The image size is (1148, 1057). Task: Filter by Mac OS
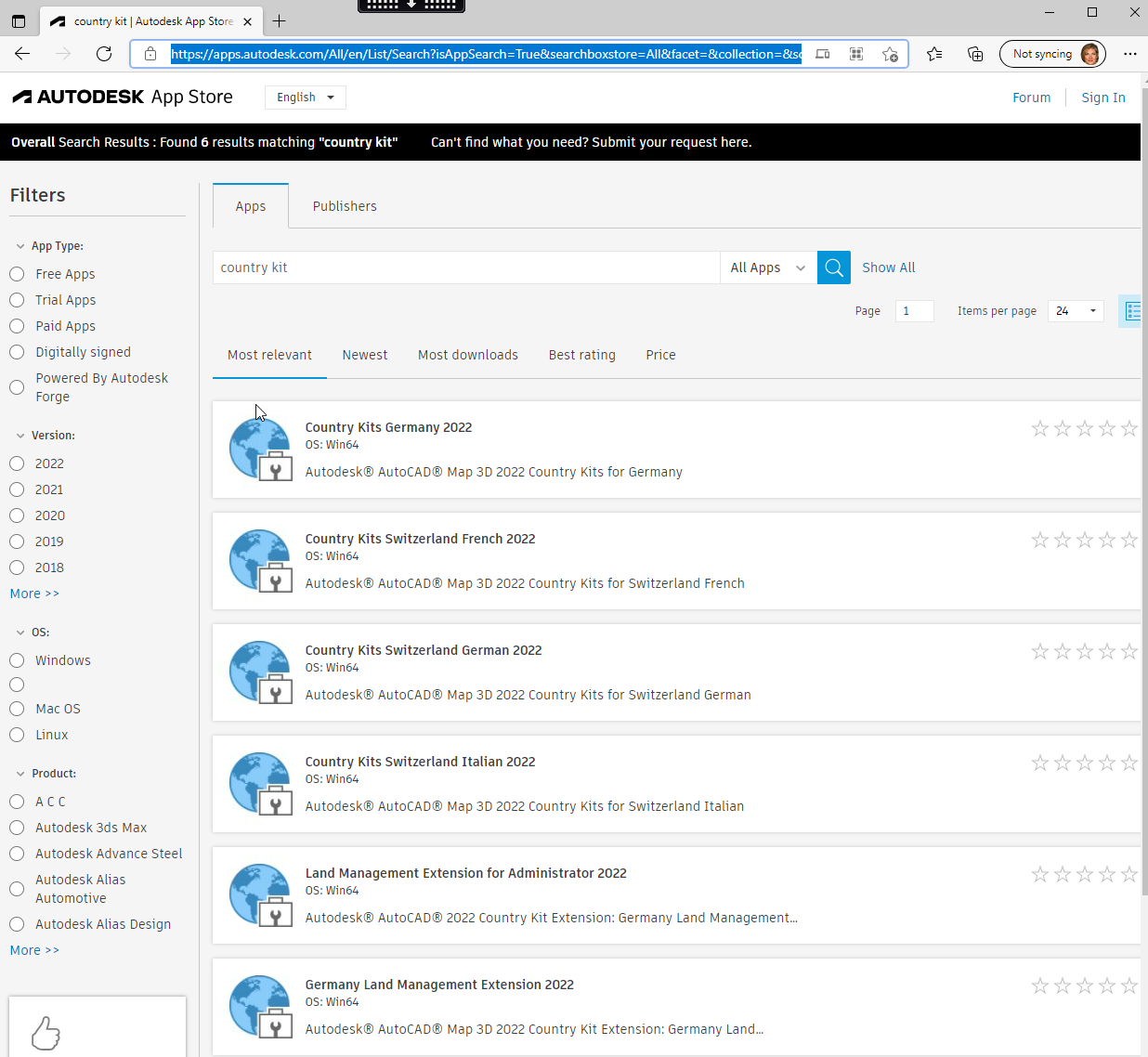17,709
